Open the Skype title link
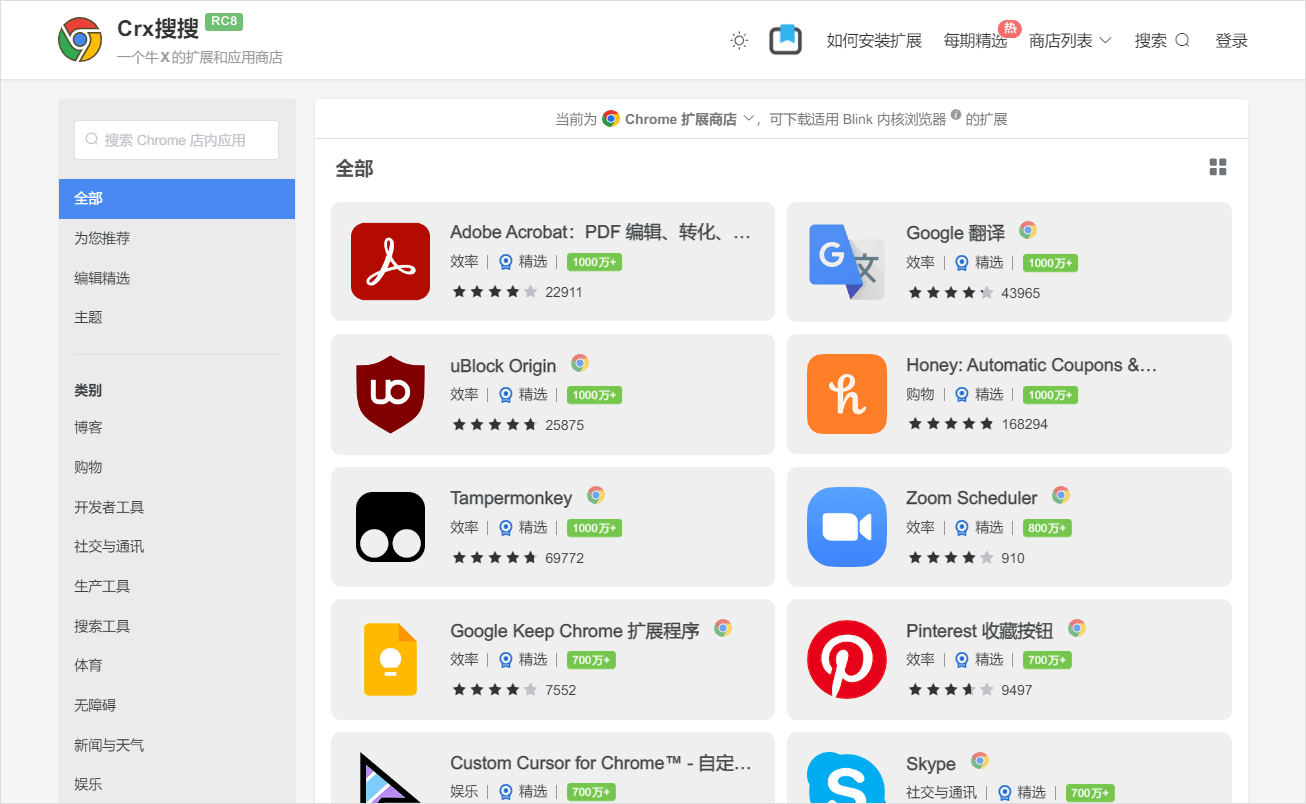This screenshot has height=804, width=1306. [x=930, y=764]
